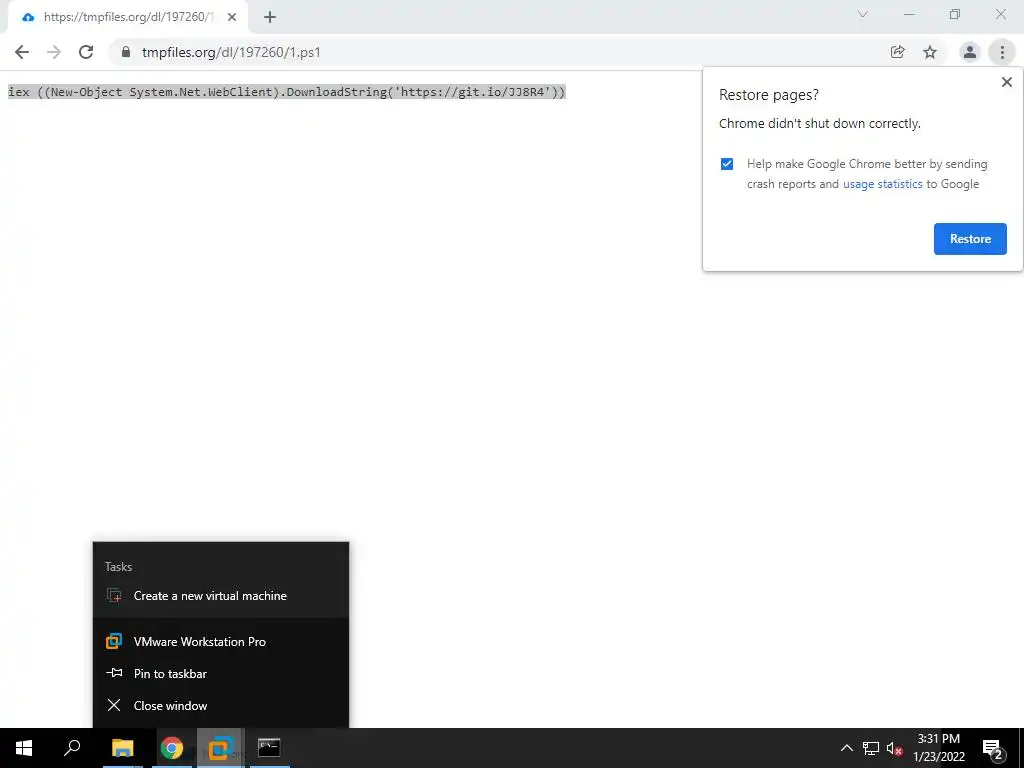
Task: Open the usage statistics link
Action: coord(882,184)
